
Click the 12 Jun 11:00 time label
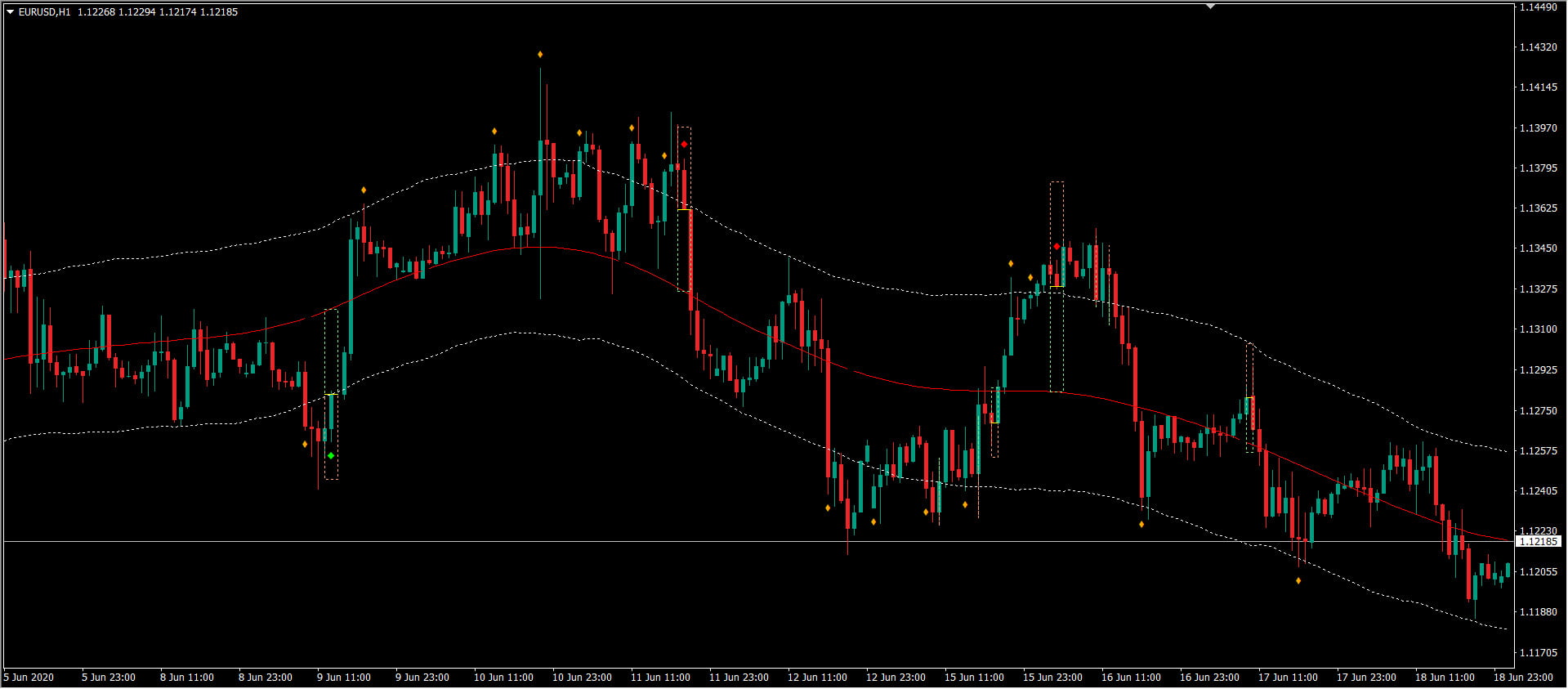coord(817,678)
